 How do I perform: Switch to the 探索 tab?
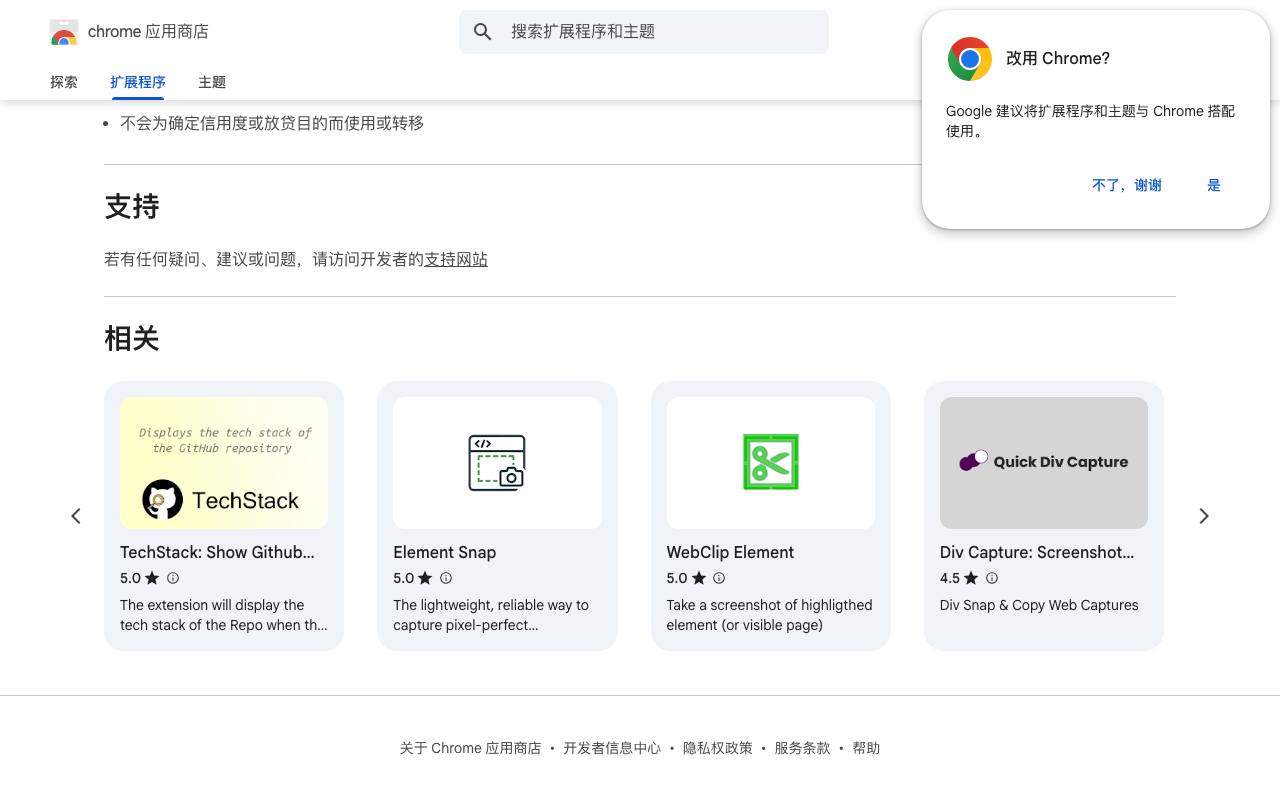(64, 82)
